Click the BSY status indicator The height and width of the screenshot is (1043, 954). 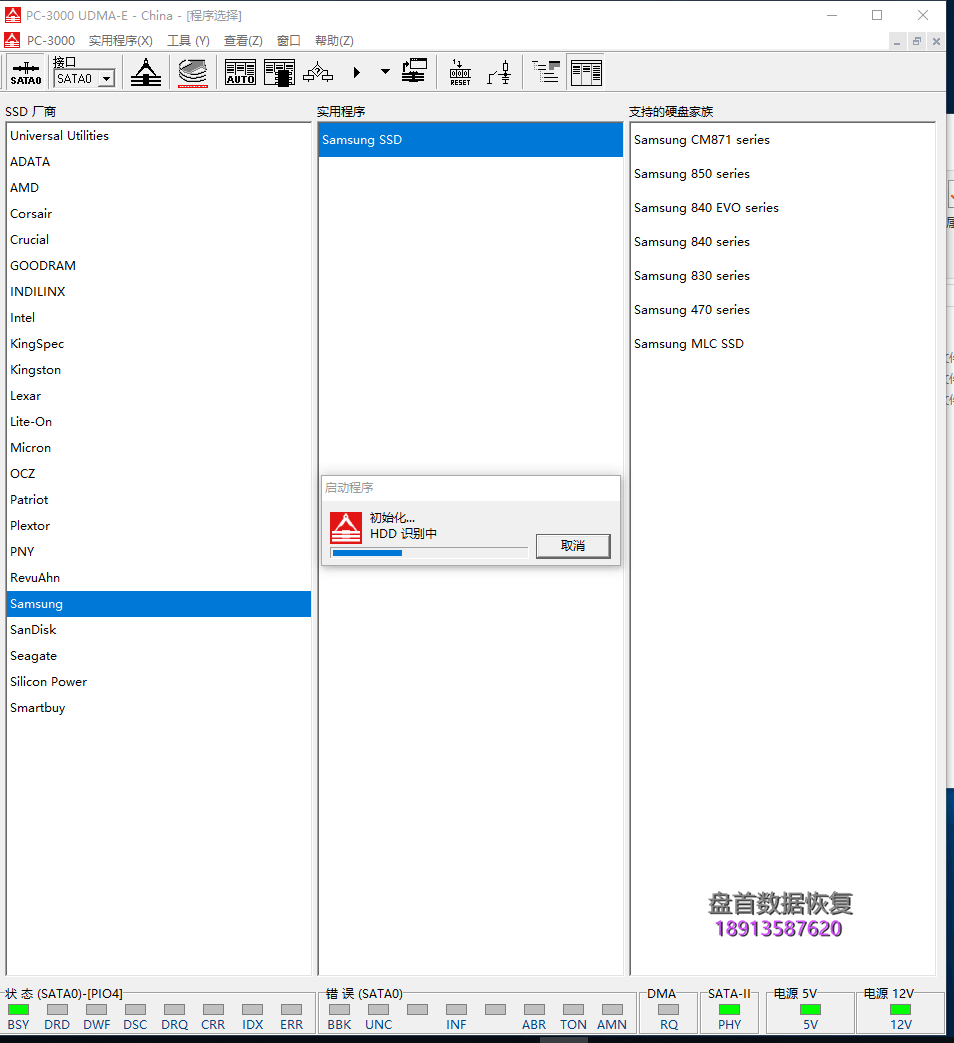coord(19,1010)
